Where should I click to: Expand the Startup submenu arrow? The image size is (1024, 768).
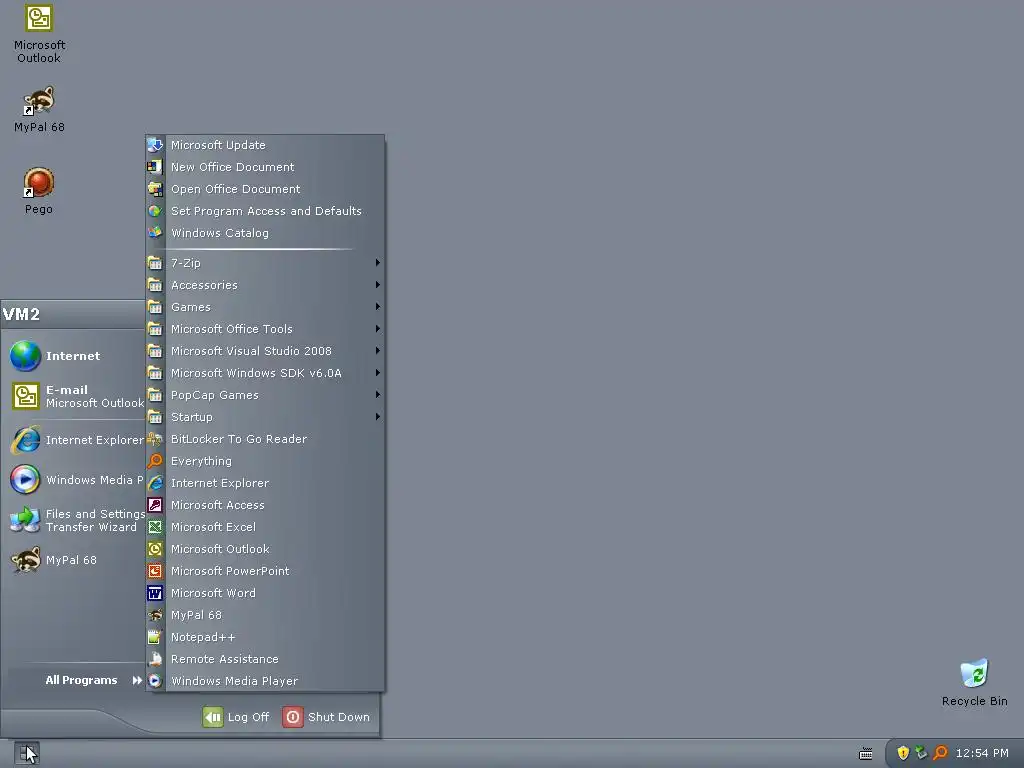pos(377,417)
